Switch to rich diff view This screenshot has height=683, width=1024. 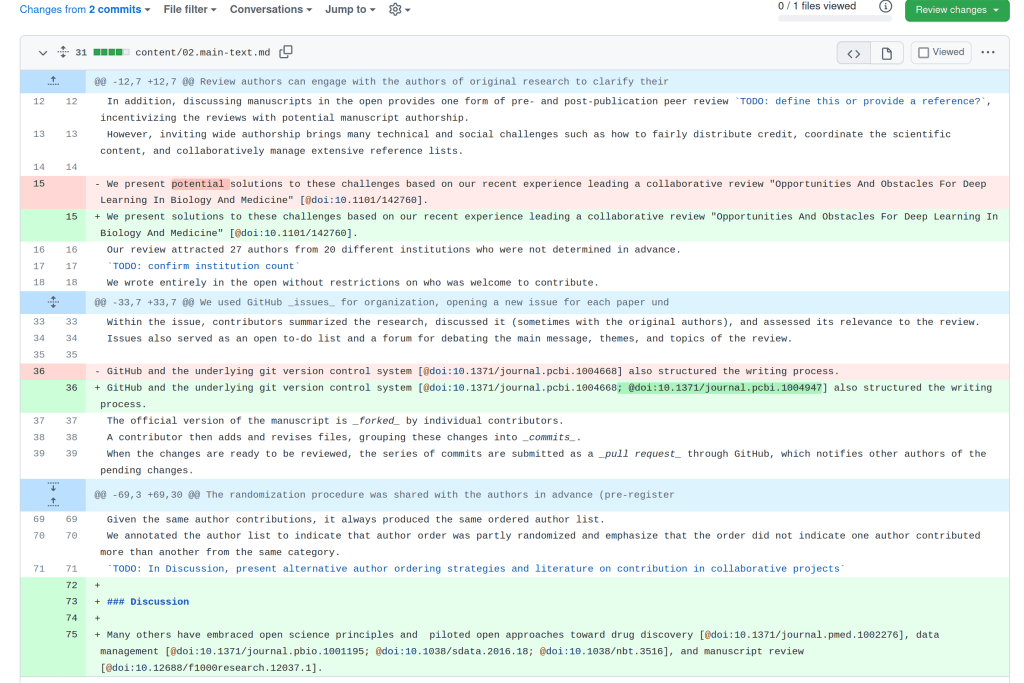click(886, 53)
